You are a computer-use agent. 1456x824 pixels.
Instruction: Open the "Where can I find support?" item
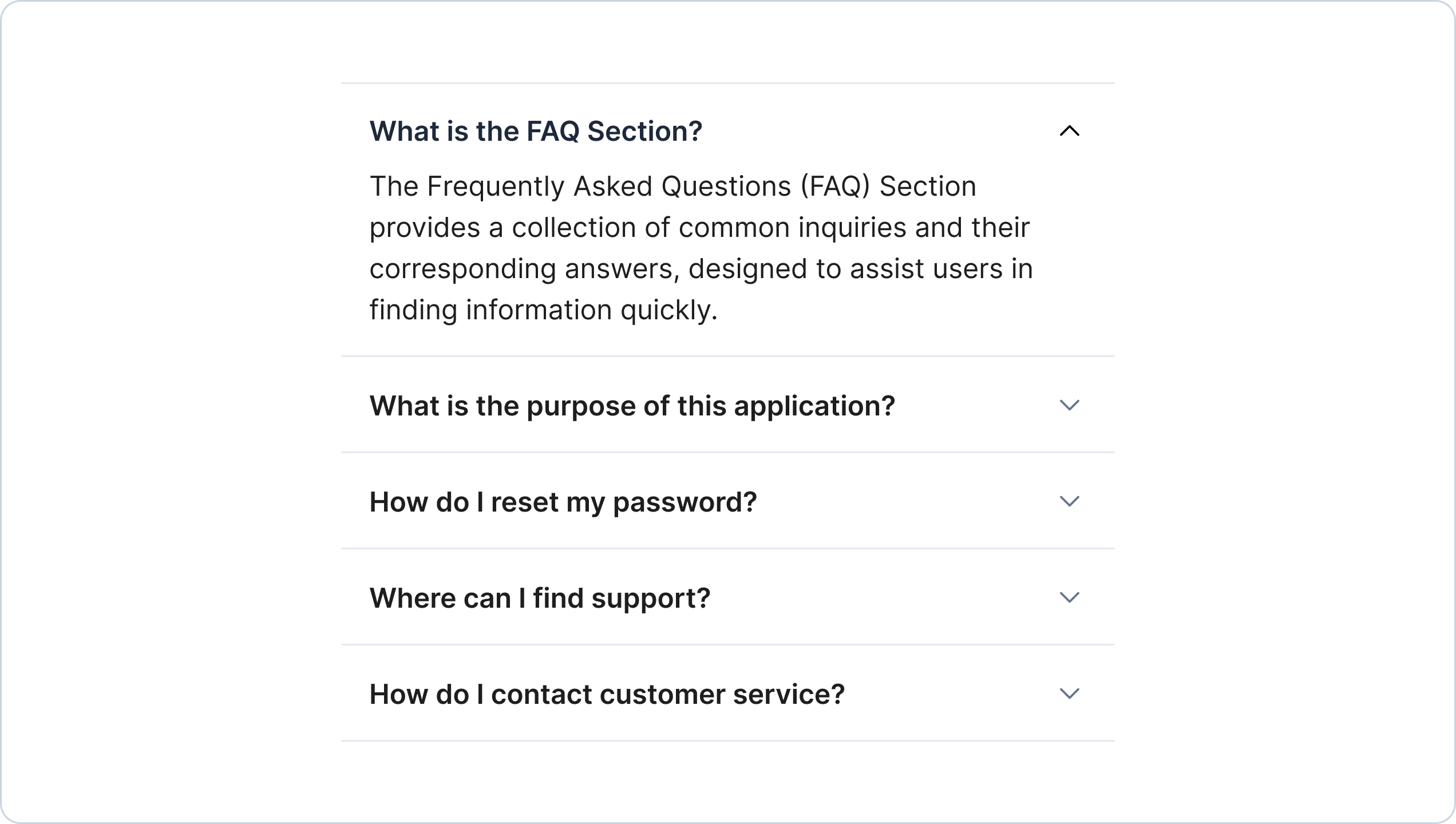(539, 598)
